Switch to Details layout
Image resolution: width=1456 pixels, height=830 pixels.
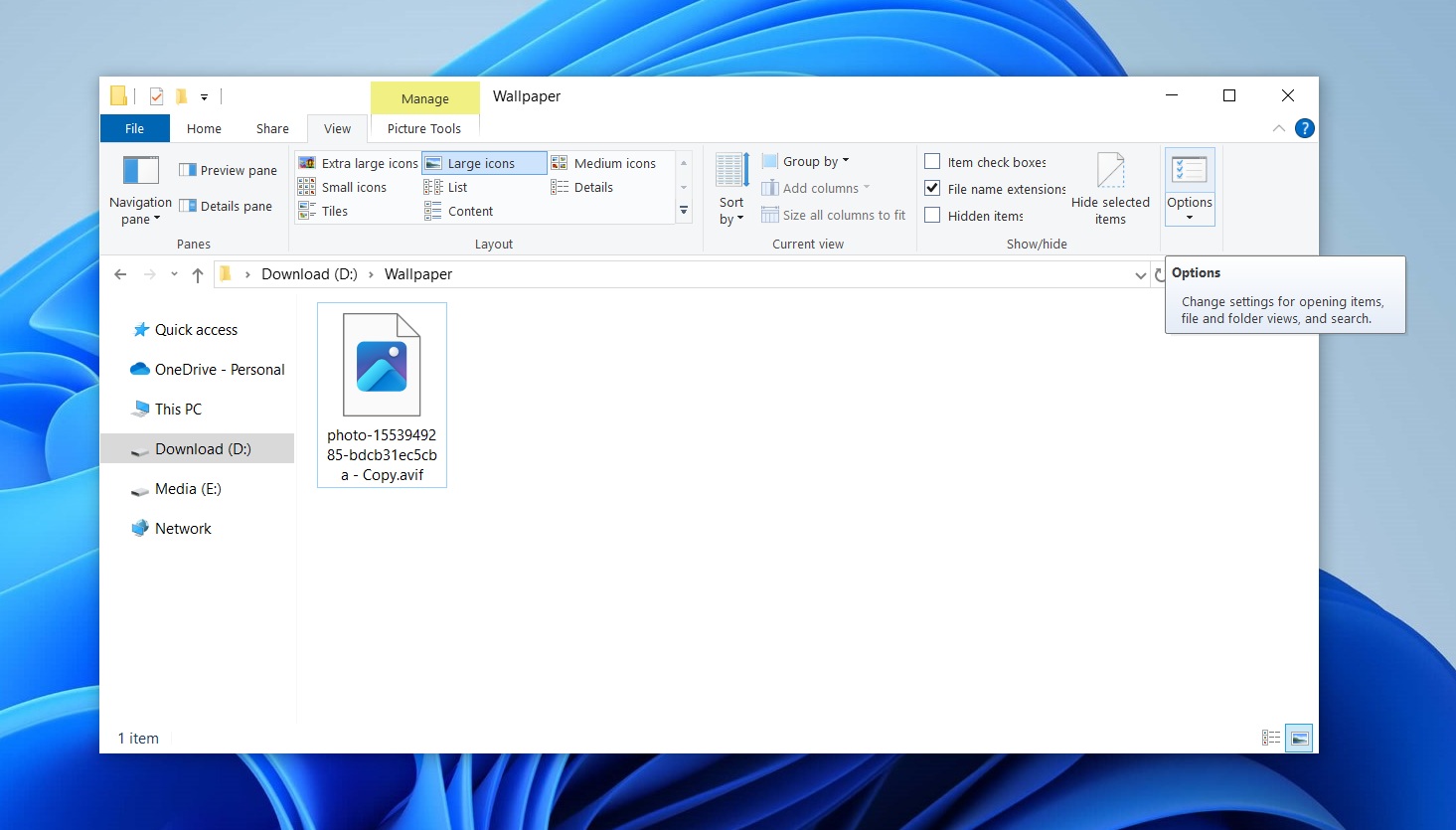tap(582, 187)
